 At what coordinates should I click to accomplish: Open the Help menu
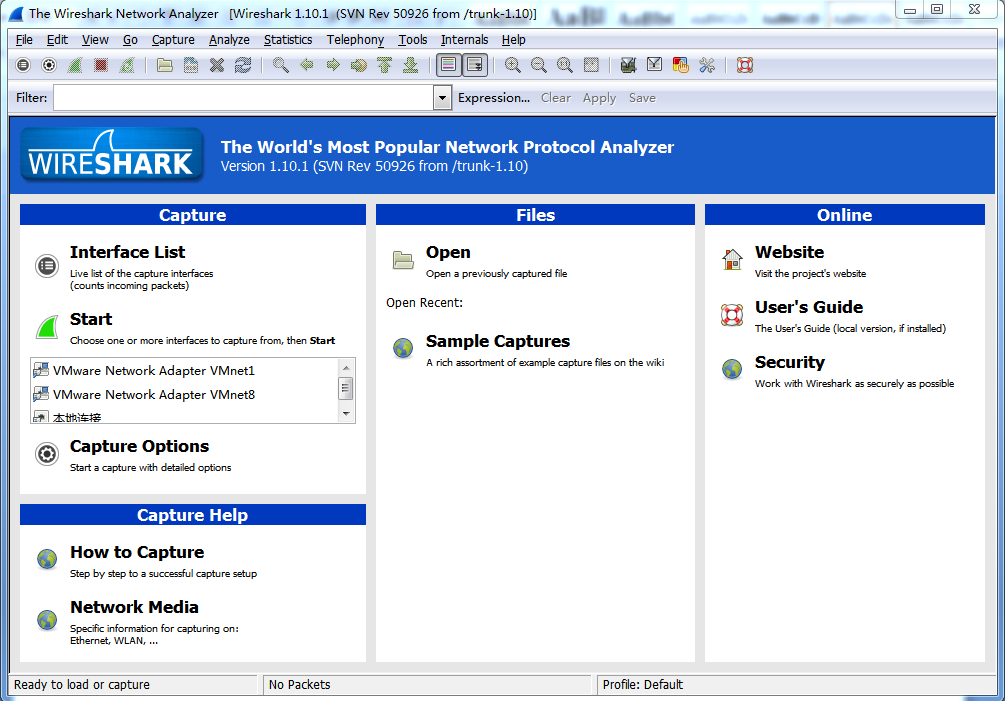[513, 40]
